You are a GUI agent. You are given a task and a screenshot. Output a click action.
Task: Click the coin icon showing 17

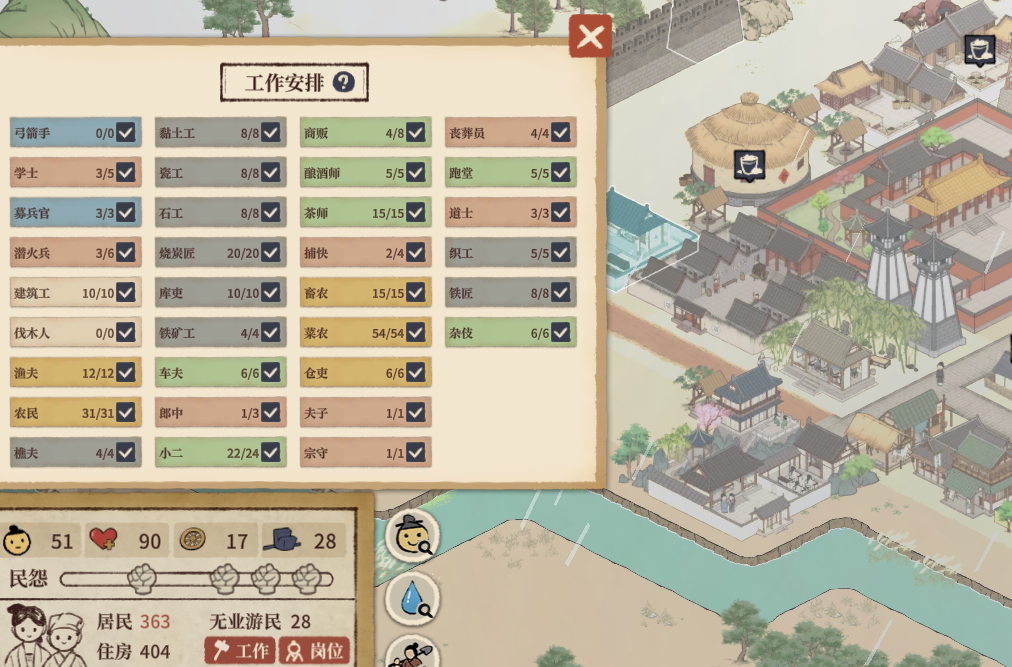pyautogui.click(x=192, y=539)
